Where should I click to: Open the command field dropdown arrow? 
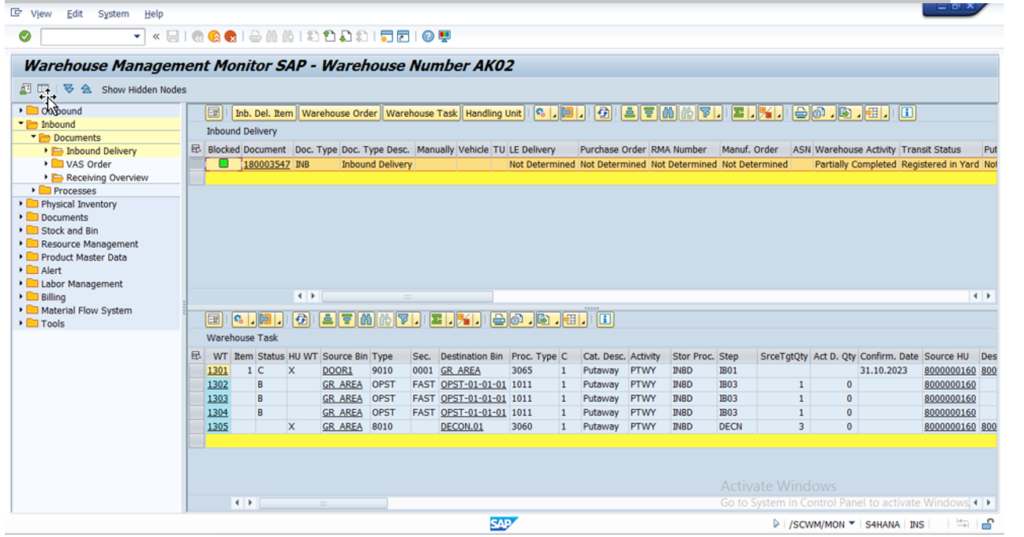136,37
